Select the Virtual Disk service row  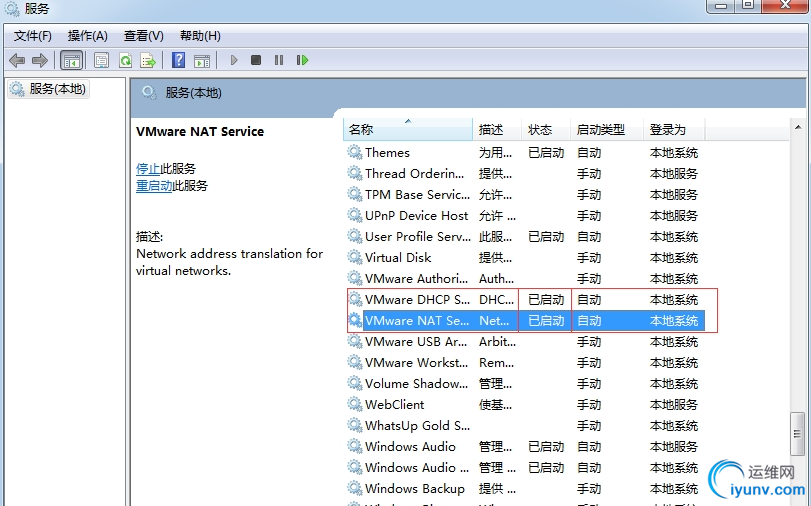[525, 258]
